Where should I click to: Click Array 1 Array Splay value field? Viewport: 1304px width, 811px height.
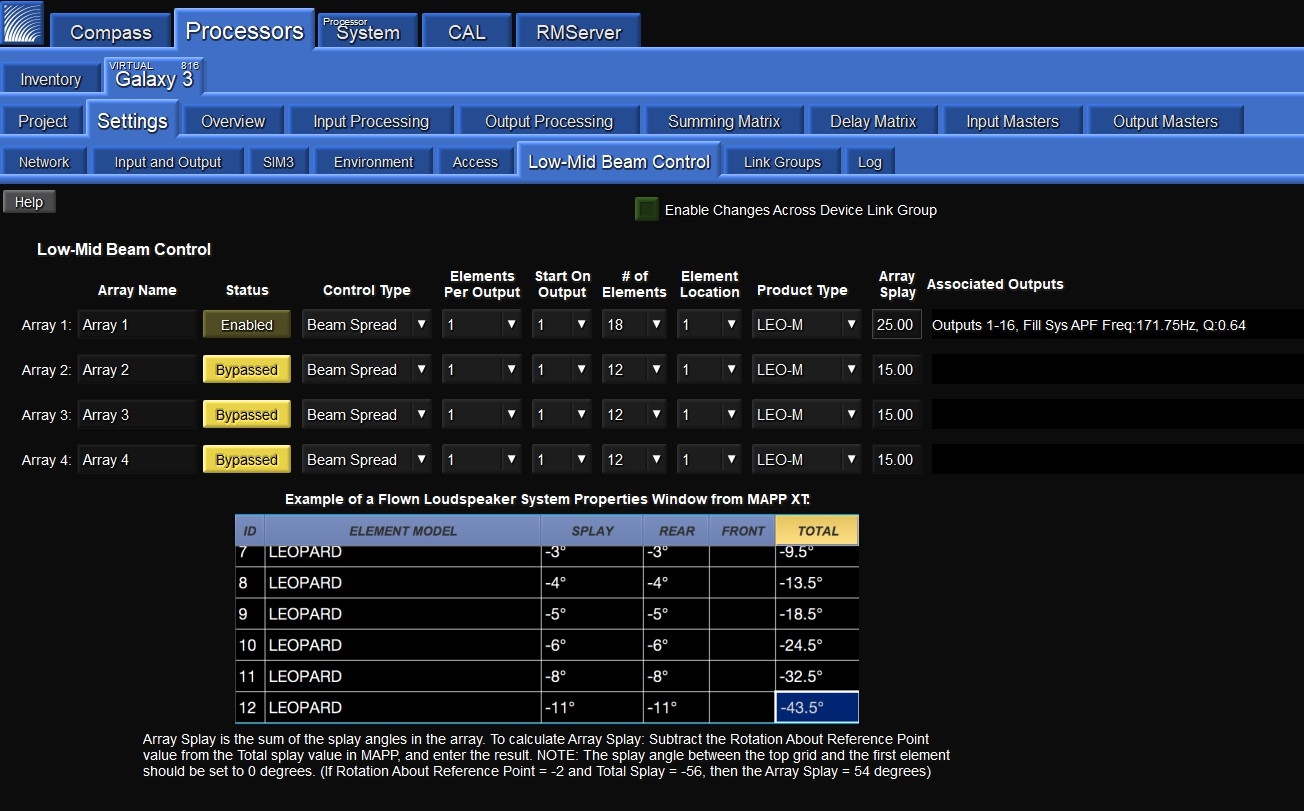pyautogui.click(x=896, y=325)
